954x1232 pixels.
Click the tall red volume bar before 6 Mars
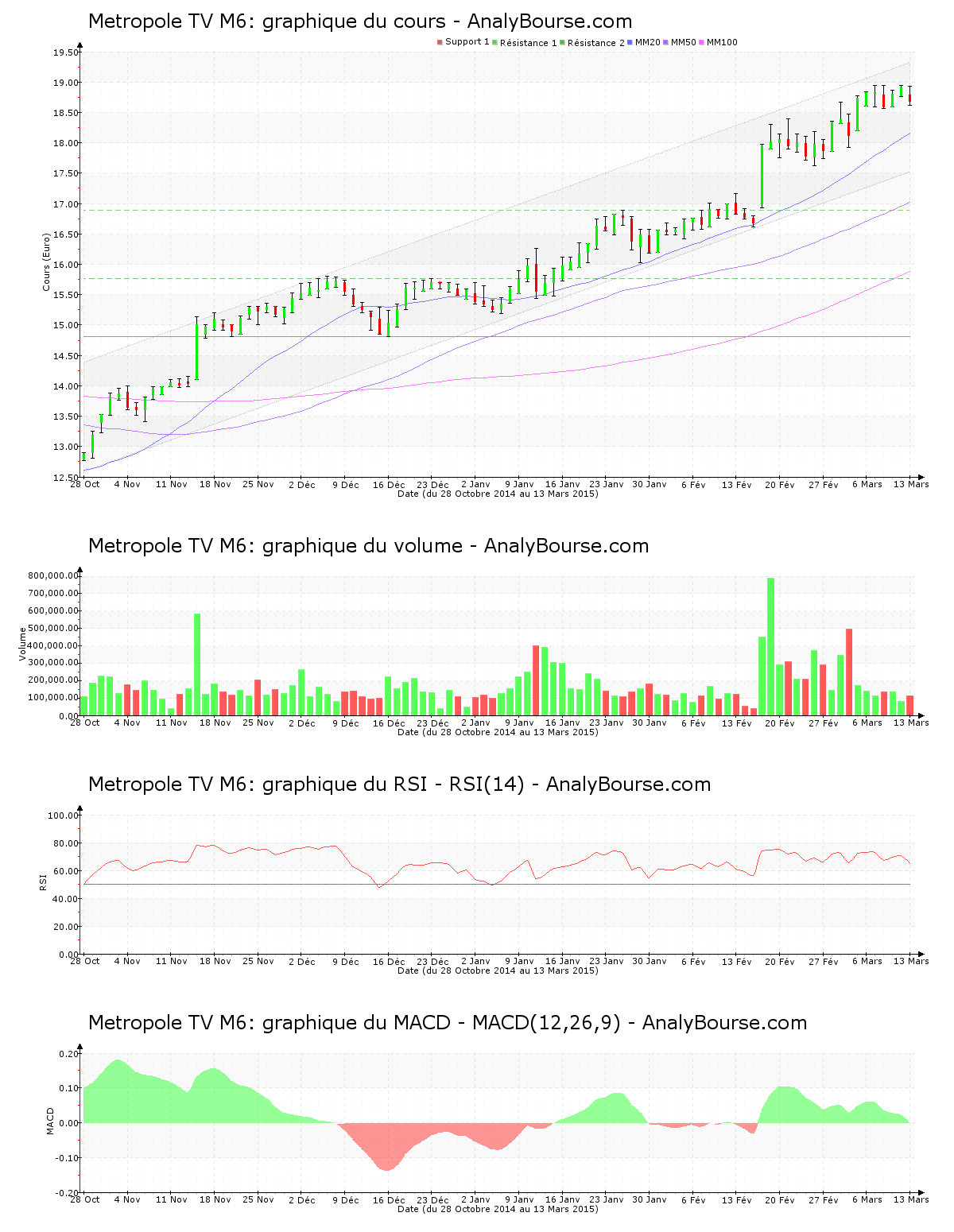[x=849, y=672]
